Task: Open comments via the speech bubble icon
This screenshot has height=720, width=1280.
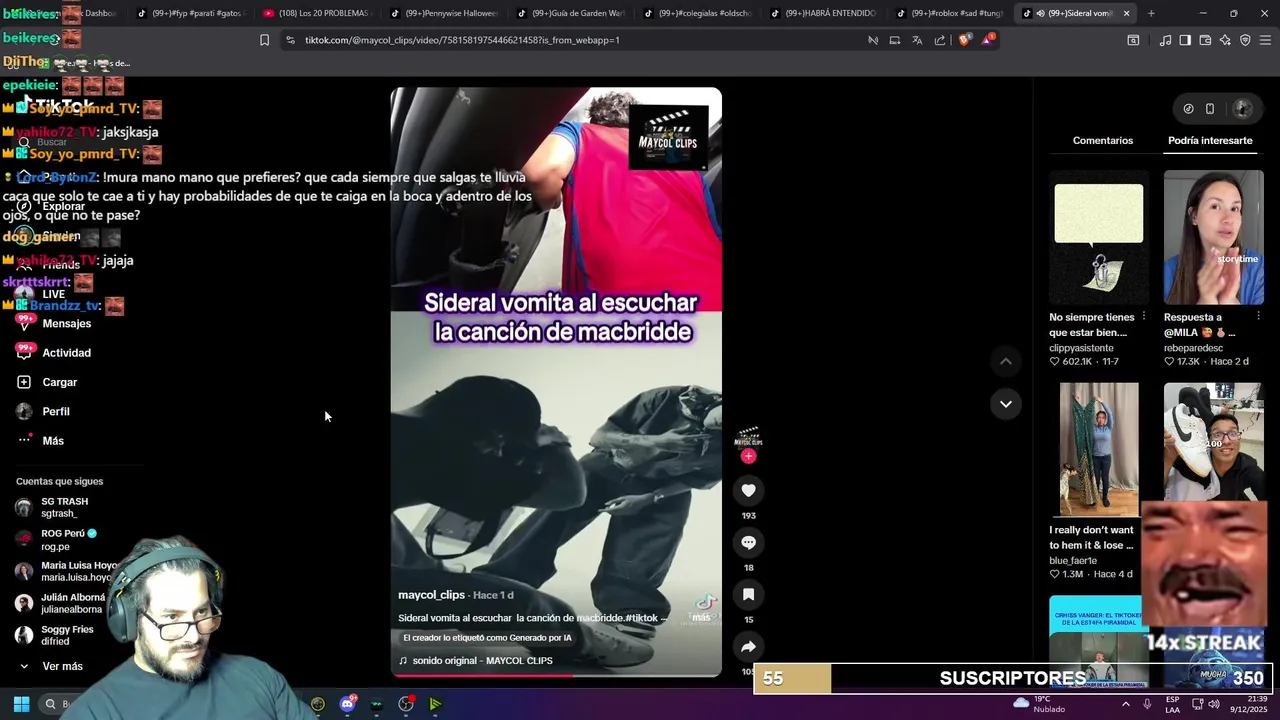Action: [x=748, y=542]
